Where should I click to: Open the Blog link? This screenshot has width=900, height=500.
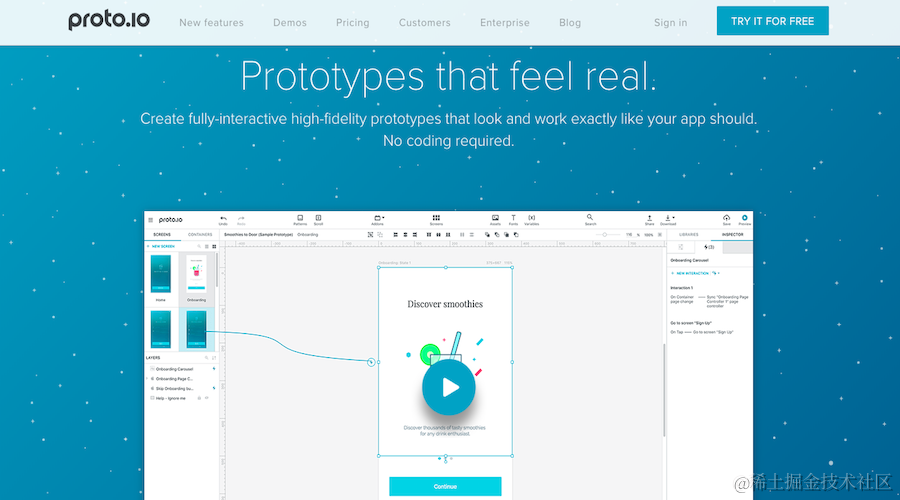tap(570, 22)
